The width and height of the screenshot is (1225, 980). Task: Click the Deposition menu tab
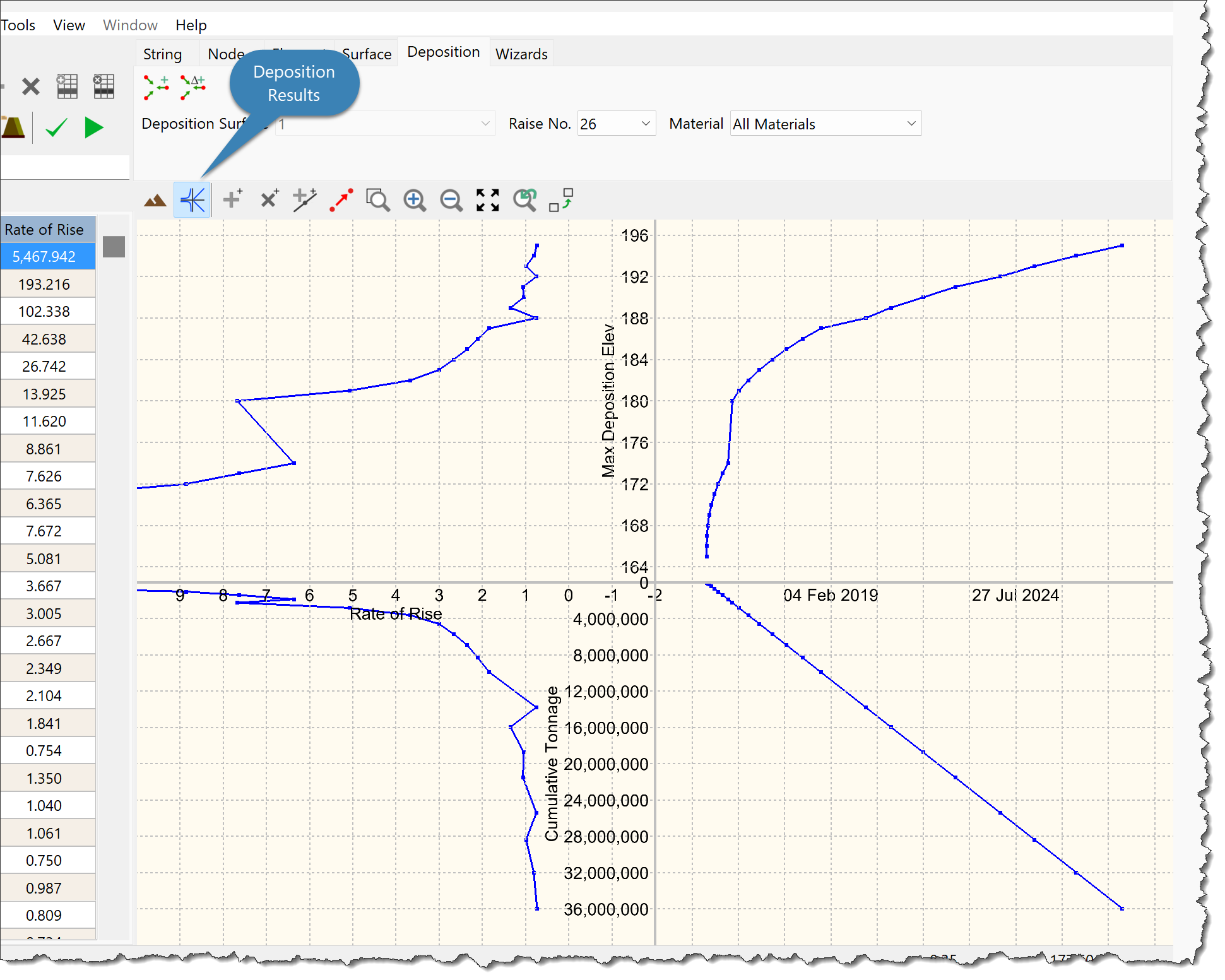[x=444, y=53]
